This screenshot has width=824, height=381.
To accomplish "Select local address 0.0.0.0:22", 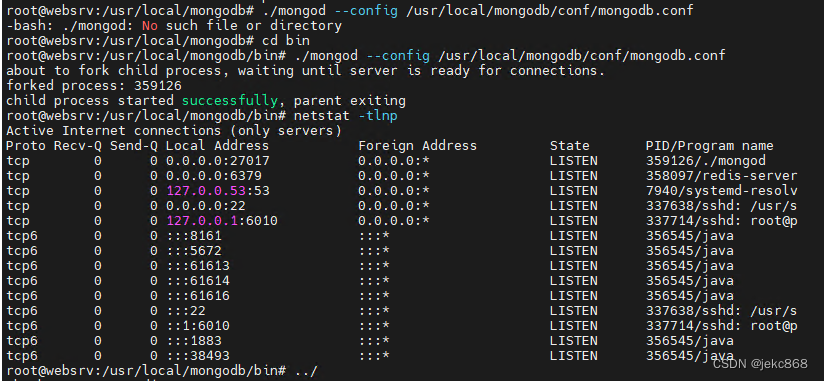I will point(206,205).
